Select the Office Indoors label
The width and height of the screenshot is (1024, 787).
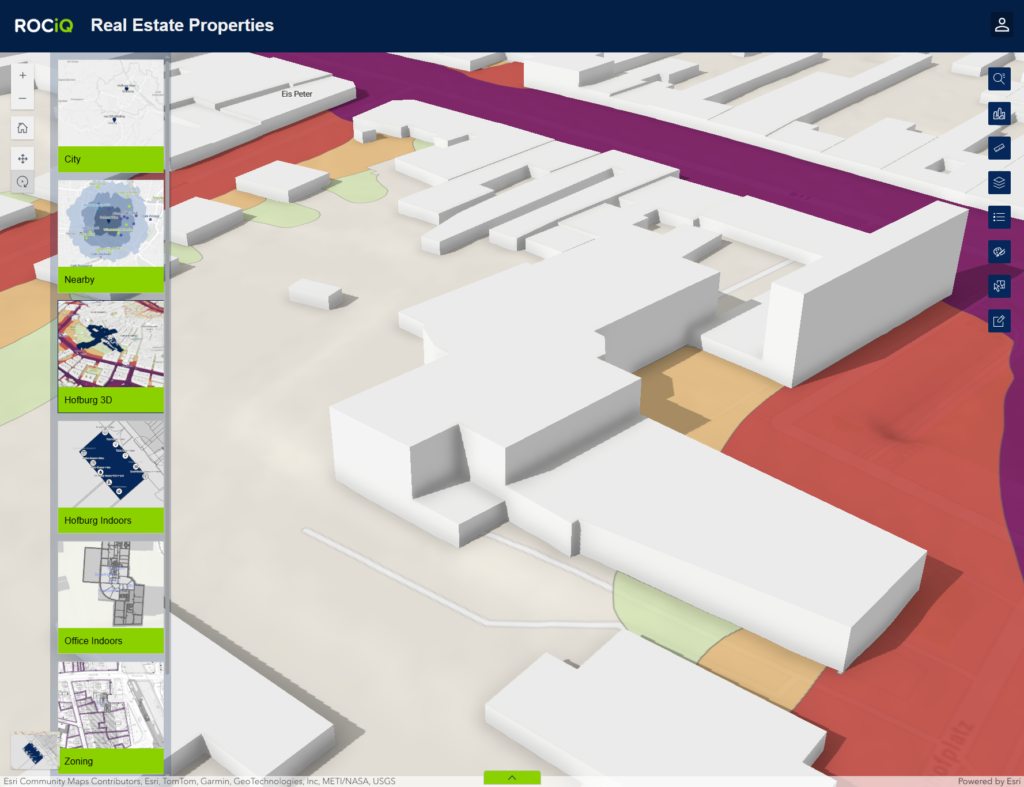tap(93, 641)
